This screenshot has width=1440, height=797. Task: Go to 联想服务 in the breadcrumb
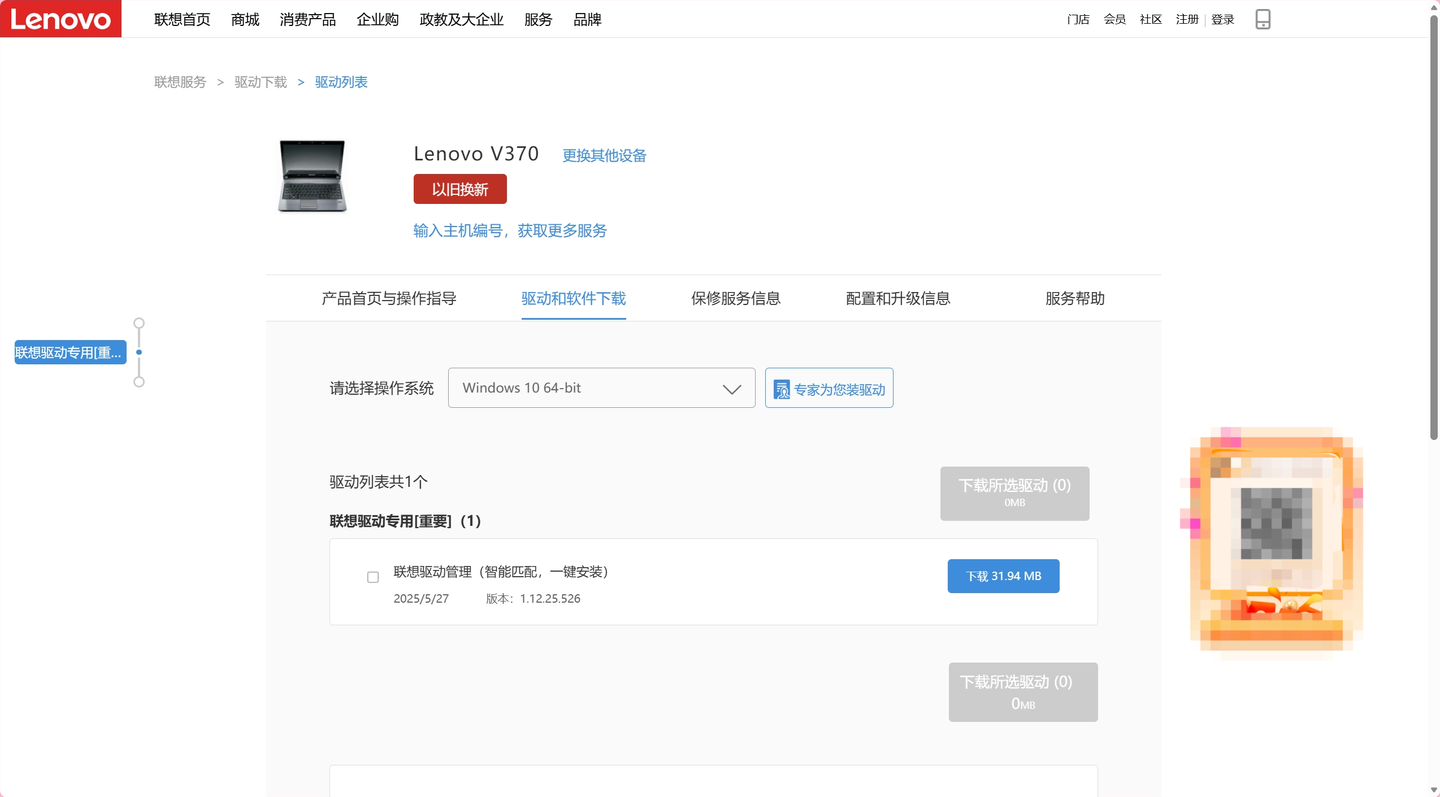[x=180, y=82]
